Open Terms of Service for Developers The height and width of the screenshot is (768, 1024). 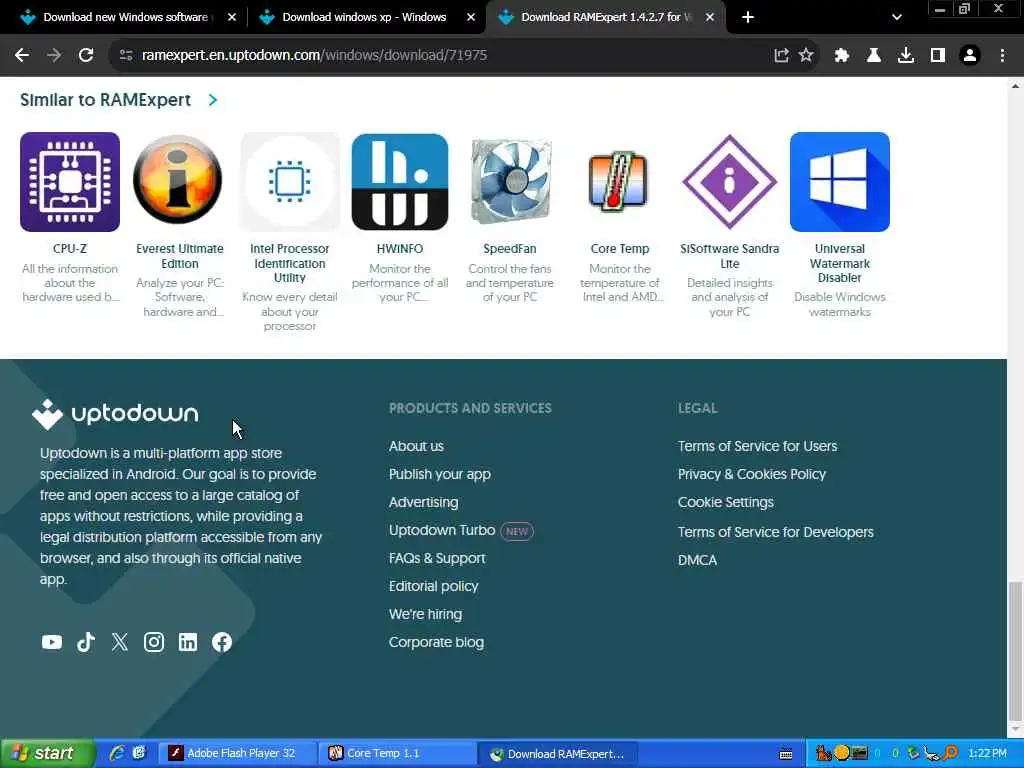tap(775, 532)
